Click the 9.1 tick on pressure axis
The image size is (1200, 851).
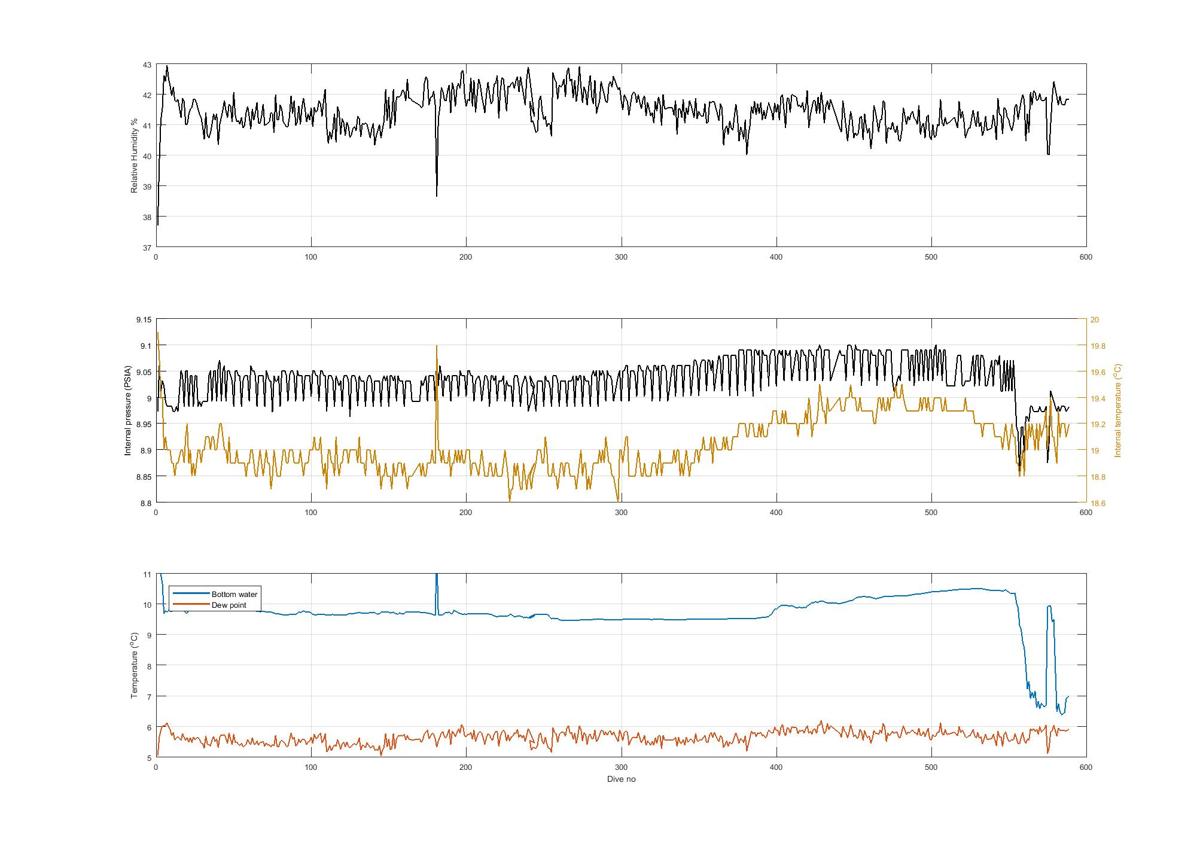coord(147,346)
